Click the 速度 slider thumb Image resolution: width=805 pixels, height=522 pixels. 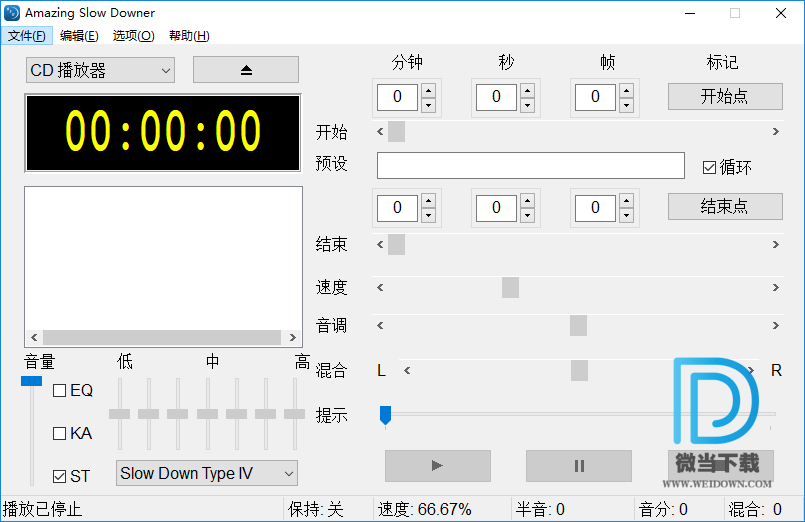coord(510,287)
